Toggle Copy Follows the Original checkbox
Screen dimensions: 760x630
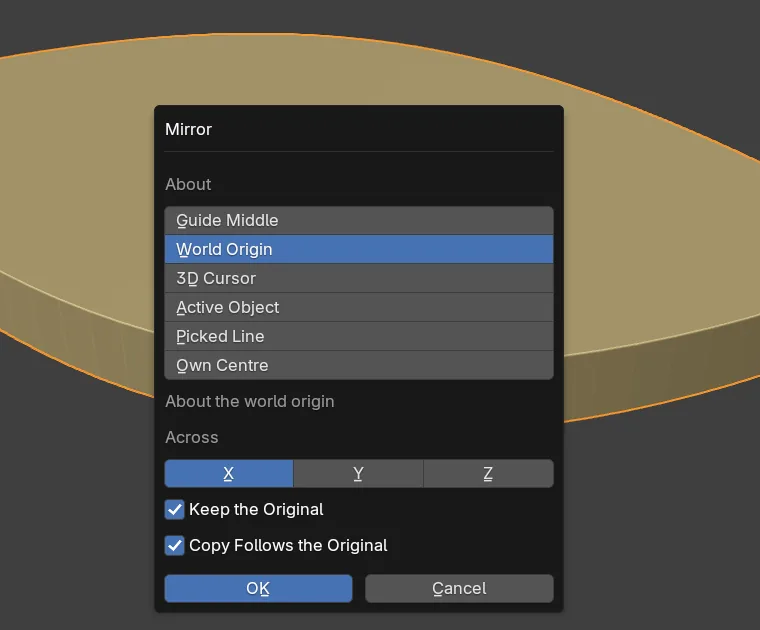174,546
